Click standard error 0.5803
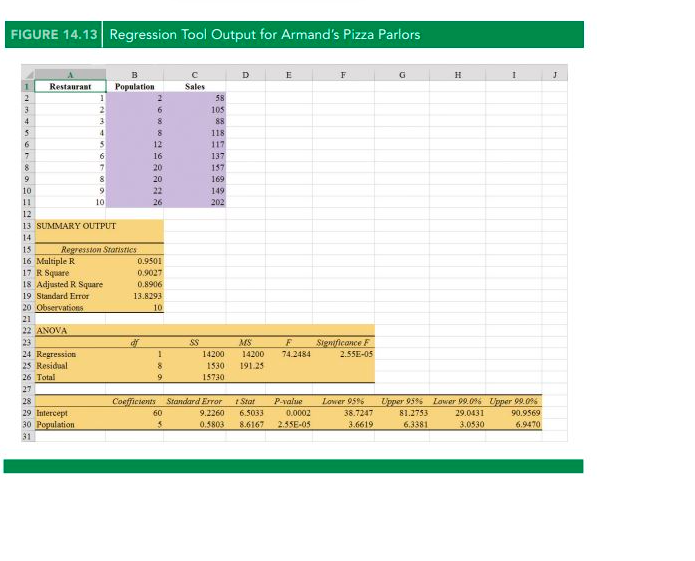Screen dimensions: 695x561 (x=212, y=425)
